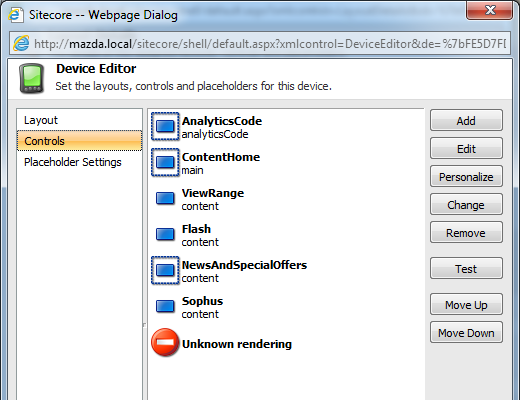Select the Unknown rendering entry
The width and height of the screenshot is (520, 400).
[x=237, y=344]
